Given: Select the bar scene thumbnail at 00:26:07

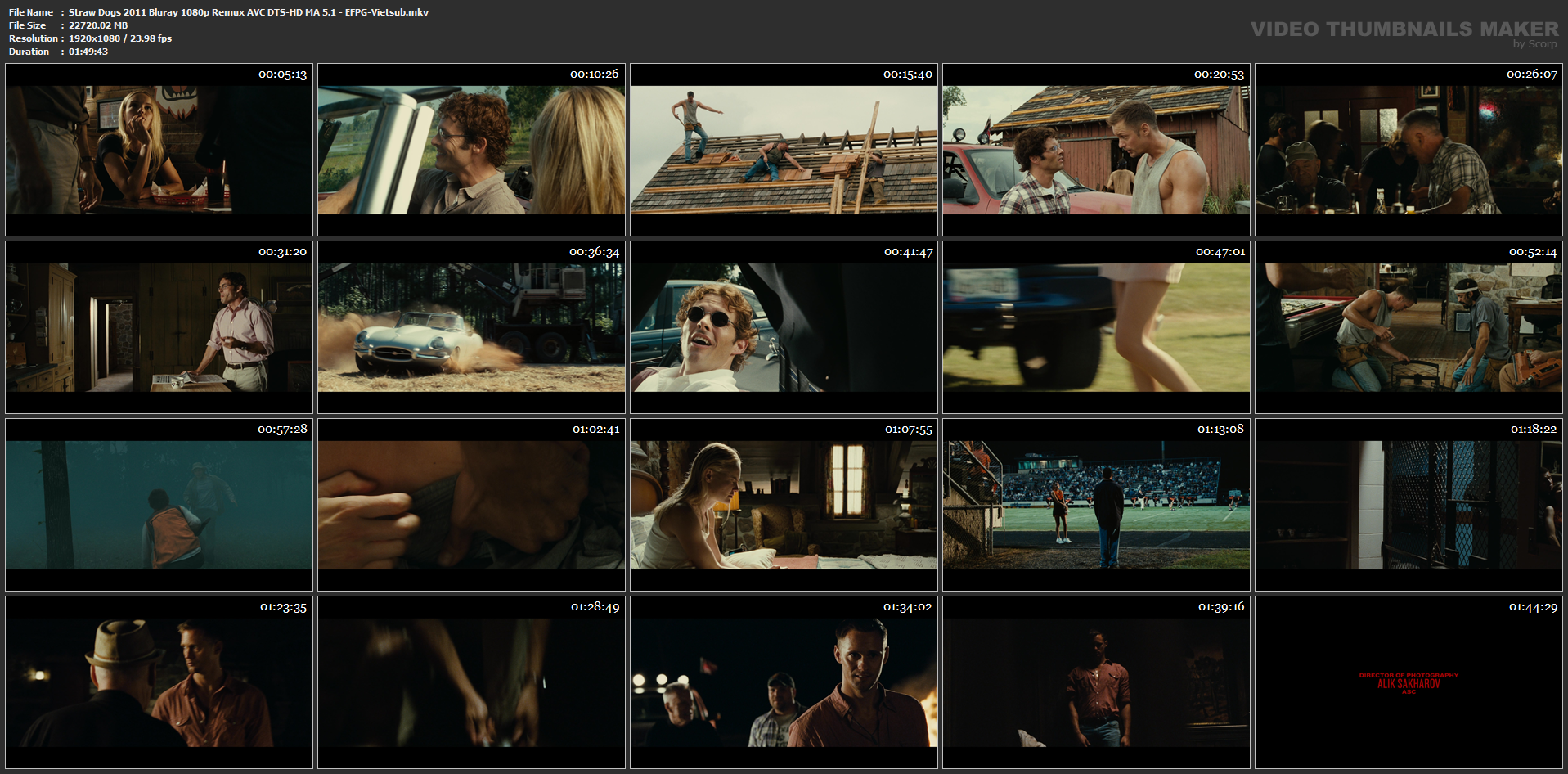Looking at the screenshot, I should click(x=1409, y=150).
